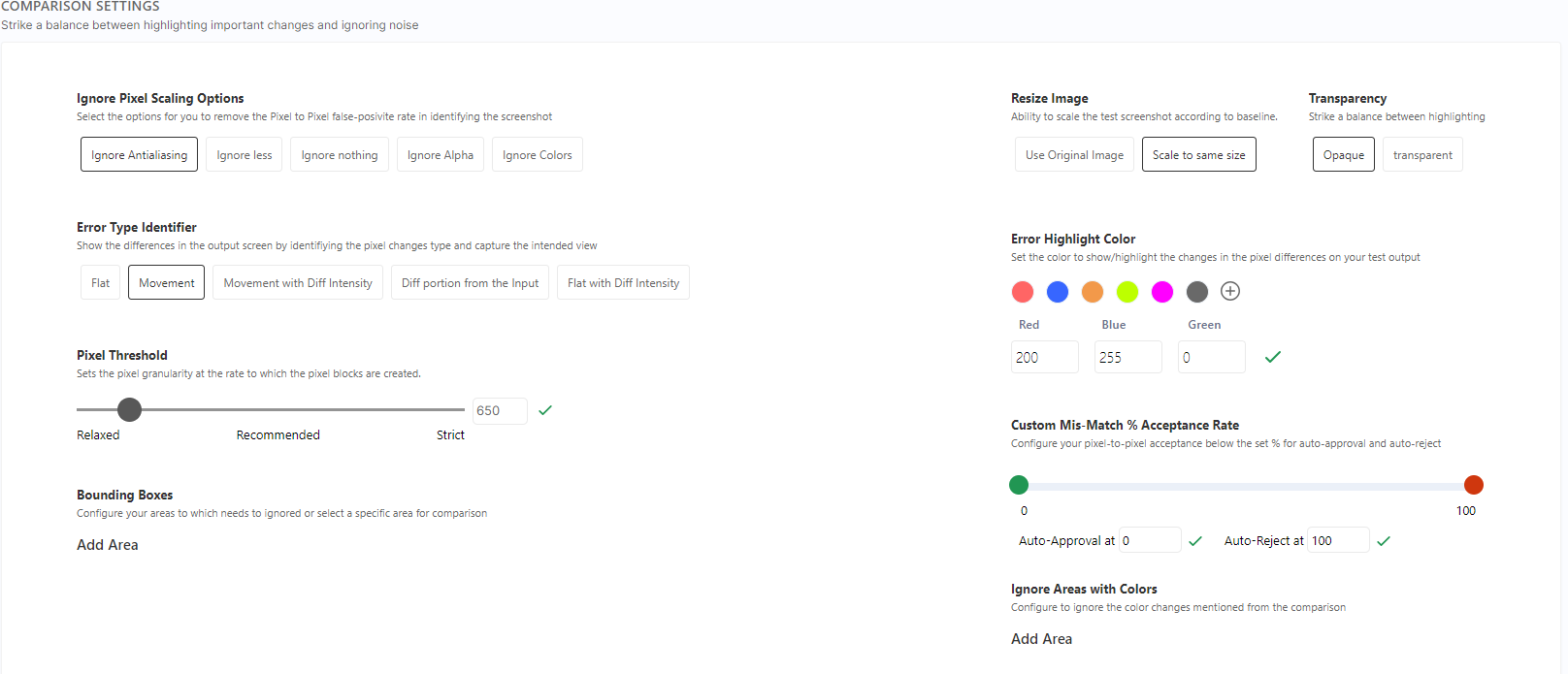1568x674 pixels.
Task: Click the Red color value input field
Action: pos(1044,357)
